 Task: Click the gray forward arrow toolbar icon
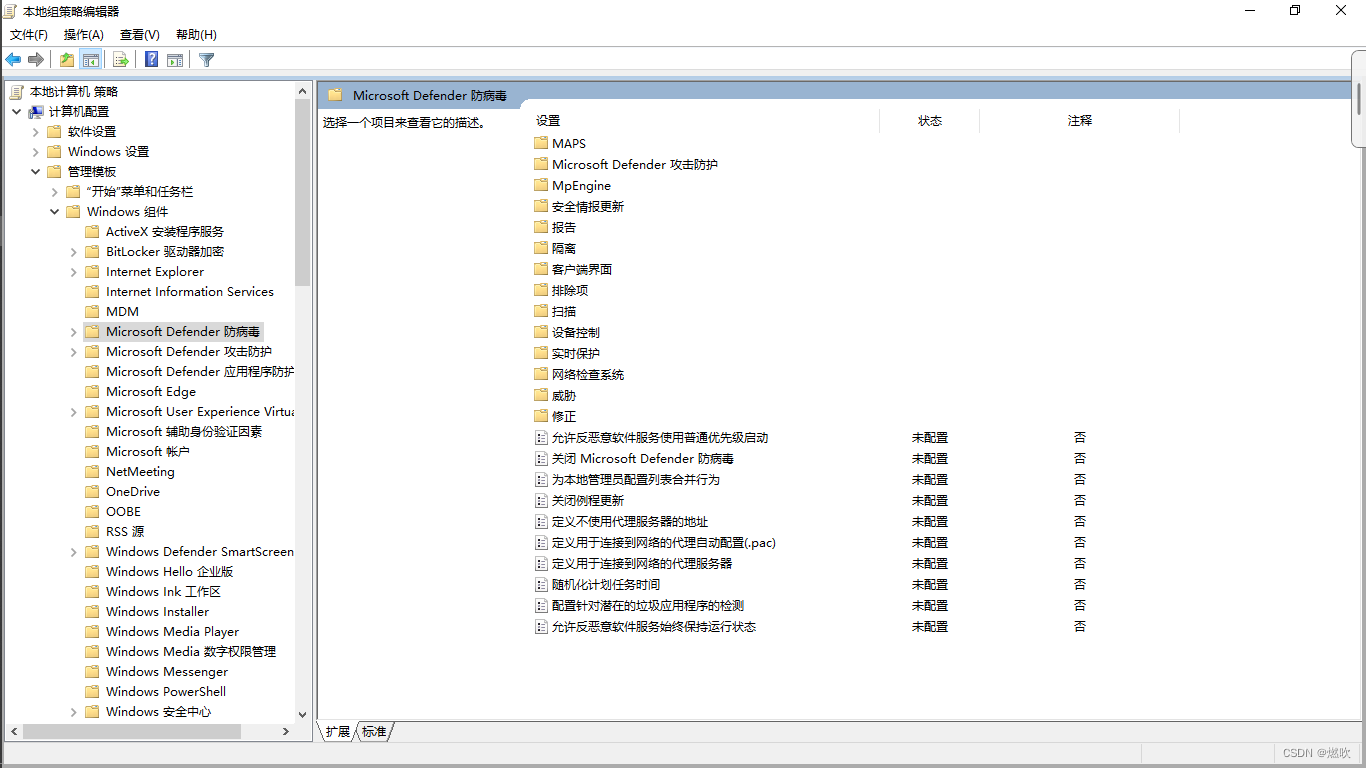click(36, 60)
